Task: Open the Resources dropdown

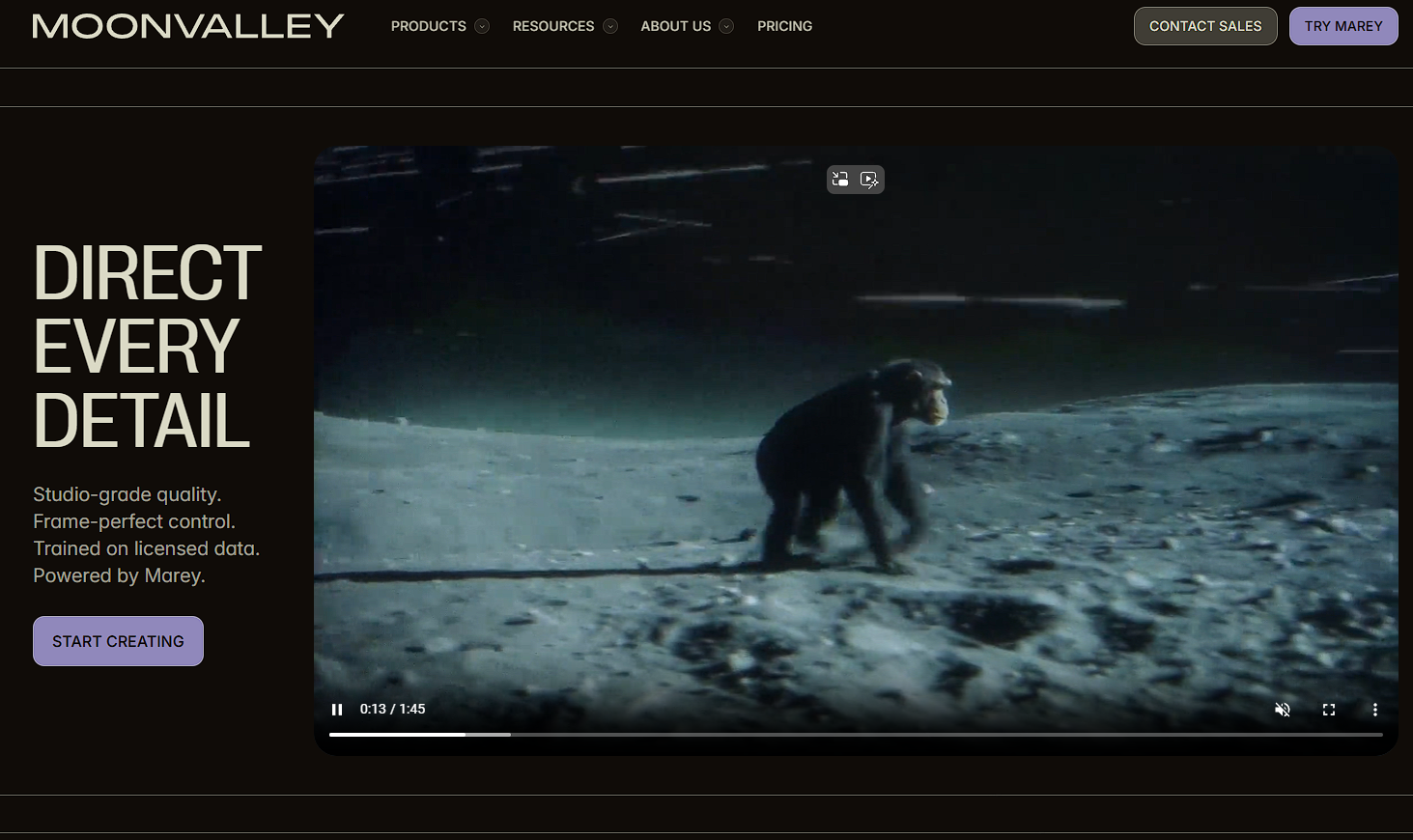Action: tap(564, 26)
